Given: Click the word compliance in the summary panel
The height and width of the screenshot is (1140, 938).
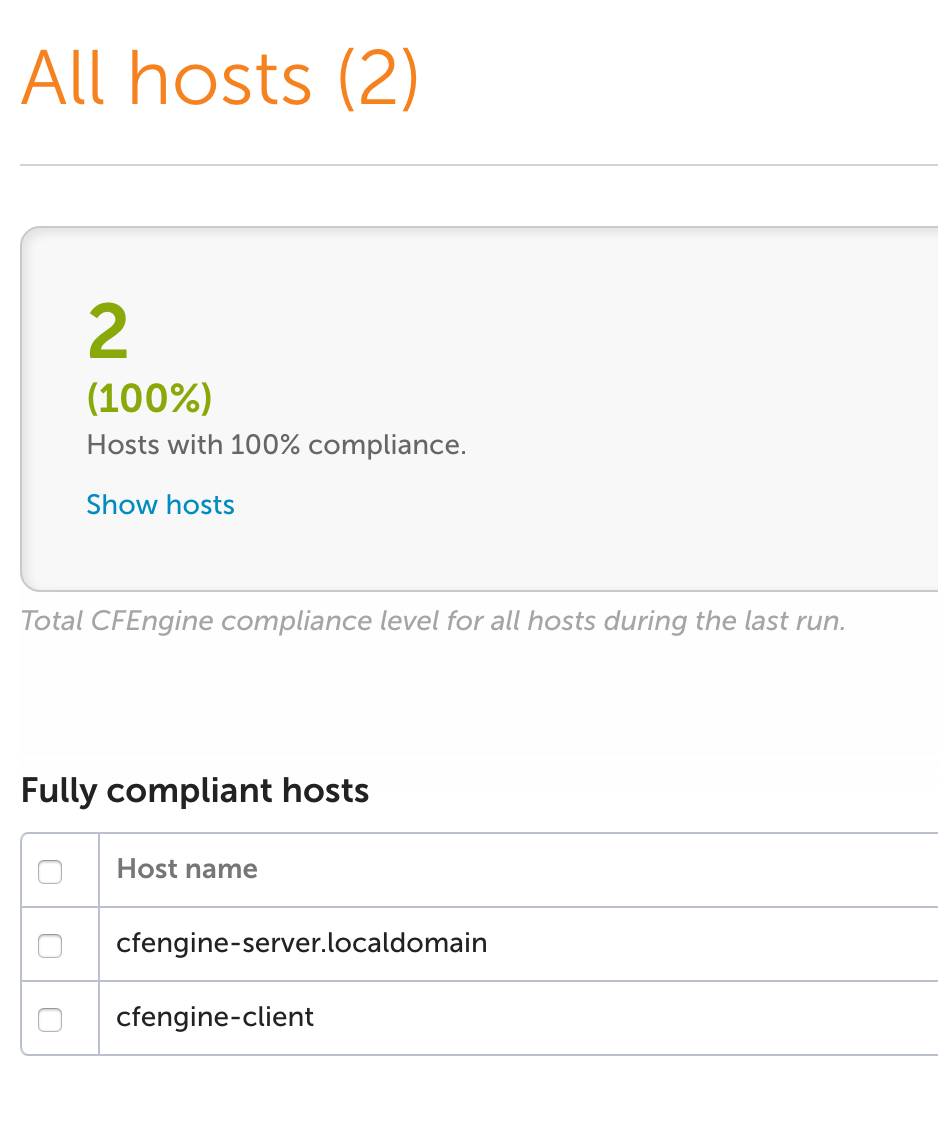Looking at the screenshot, I should tap(383, 446).
